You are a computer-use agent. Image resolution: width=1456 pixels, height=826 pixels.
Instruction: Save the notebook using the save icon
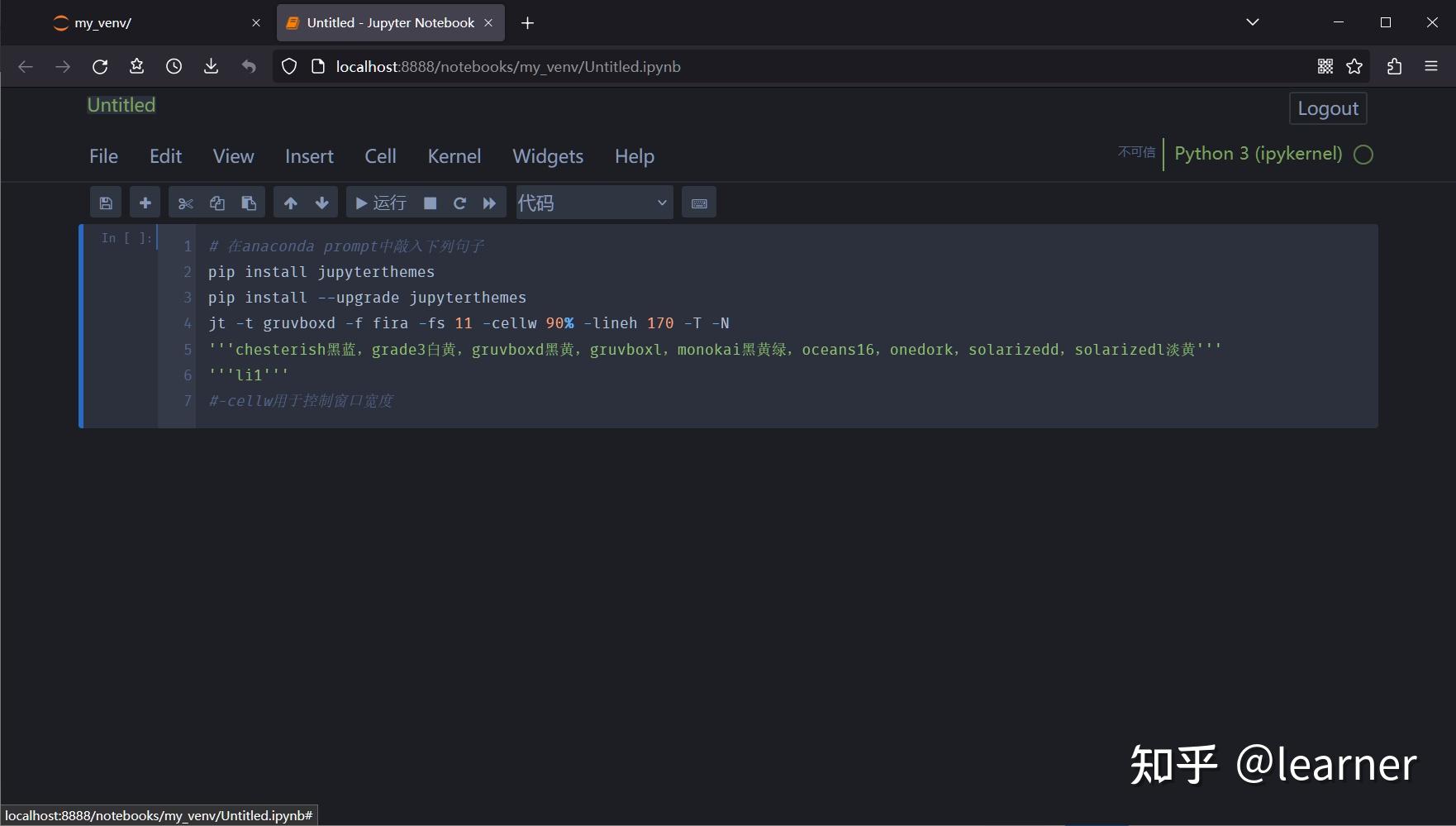105,202
